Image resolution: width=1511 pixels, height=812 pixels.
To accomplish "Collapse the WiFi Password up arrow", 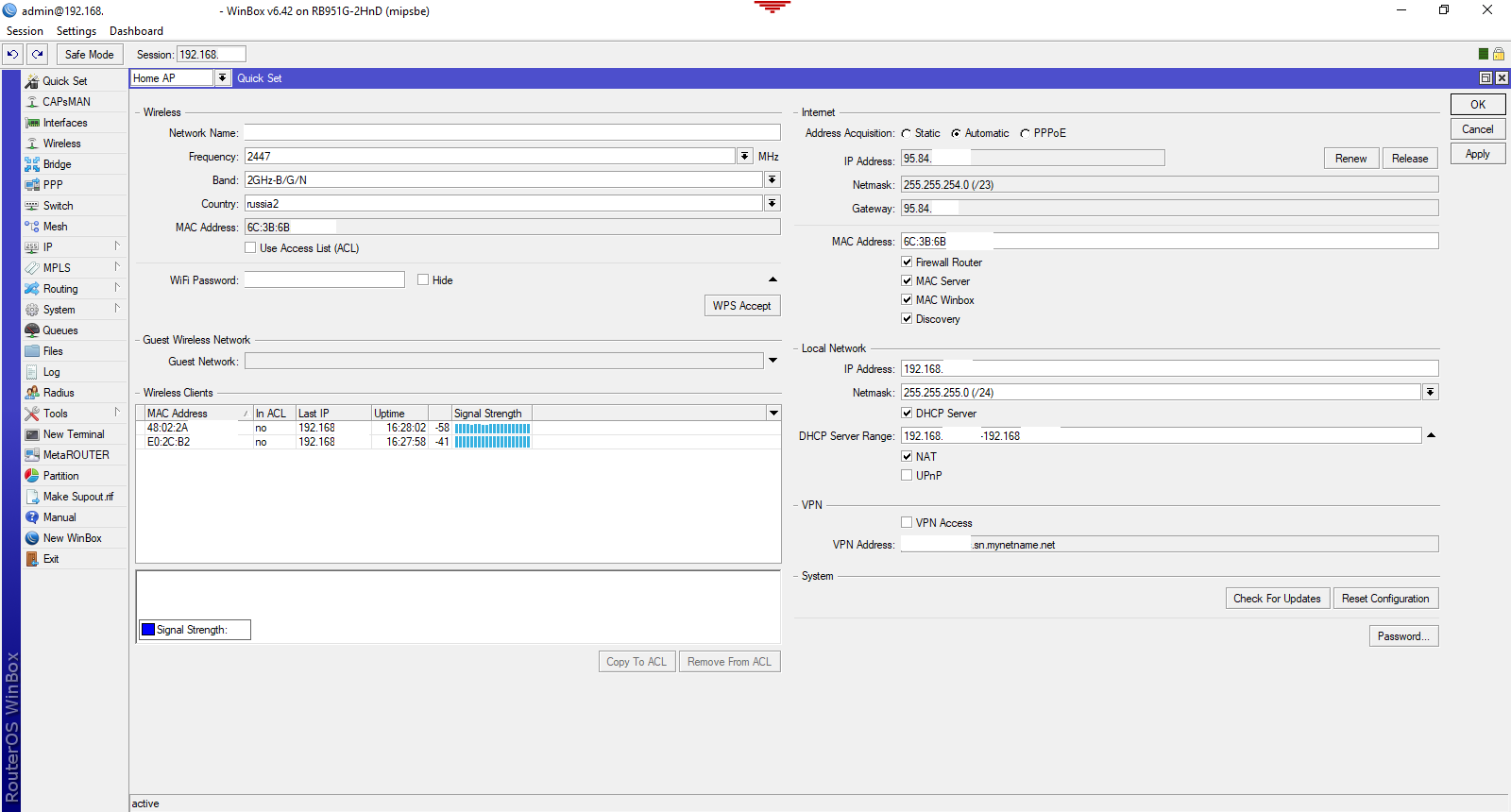I will [x=773, y=279].
